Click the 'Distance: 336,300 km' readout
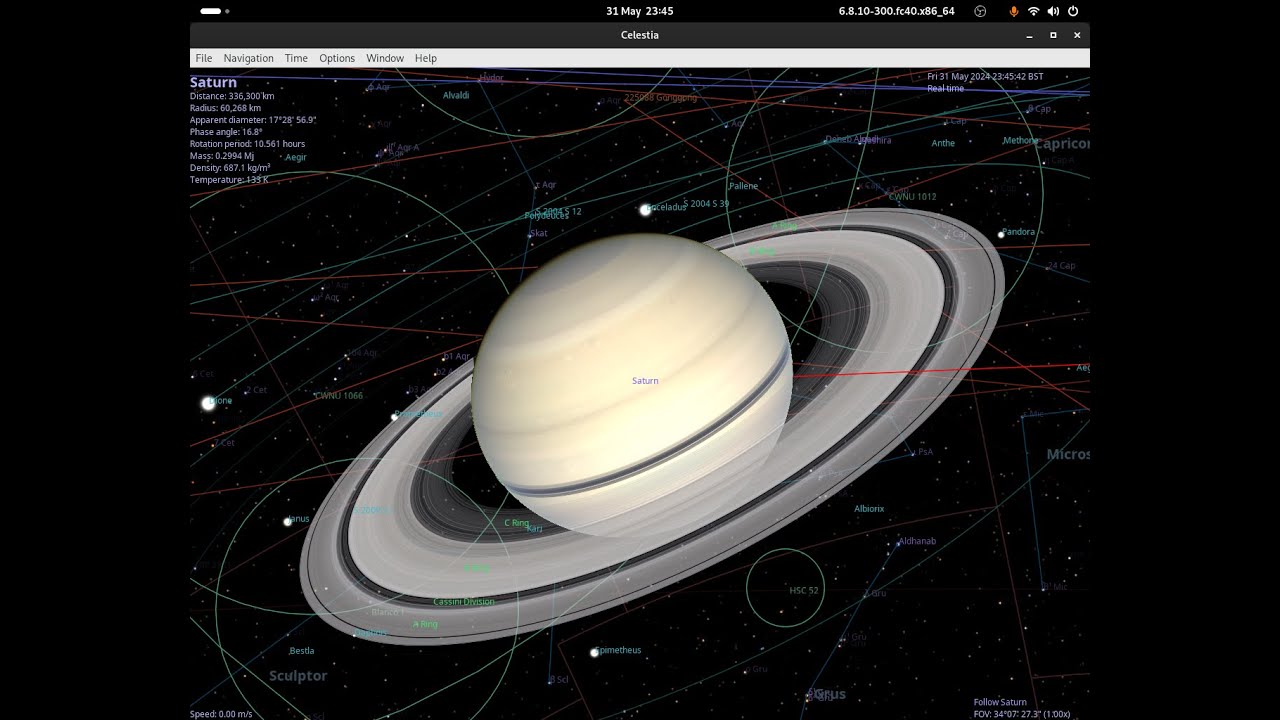This screenshot has height=720, width=1280. pyautogui.click(x=232, y=96)
